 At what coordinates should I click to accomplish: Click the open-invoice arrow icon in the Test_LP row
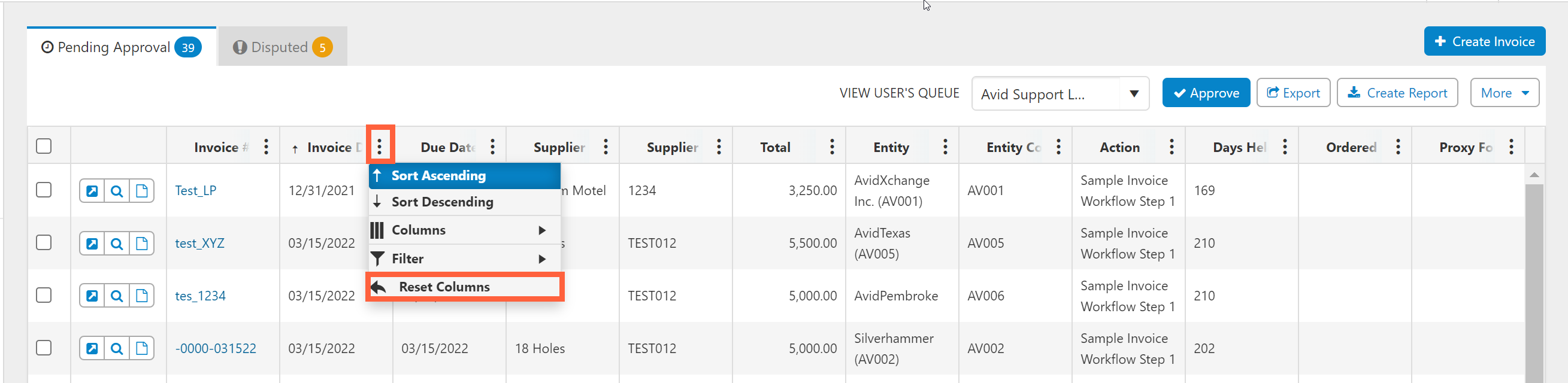click(92, 191)
